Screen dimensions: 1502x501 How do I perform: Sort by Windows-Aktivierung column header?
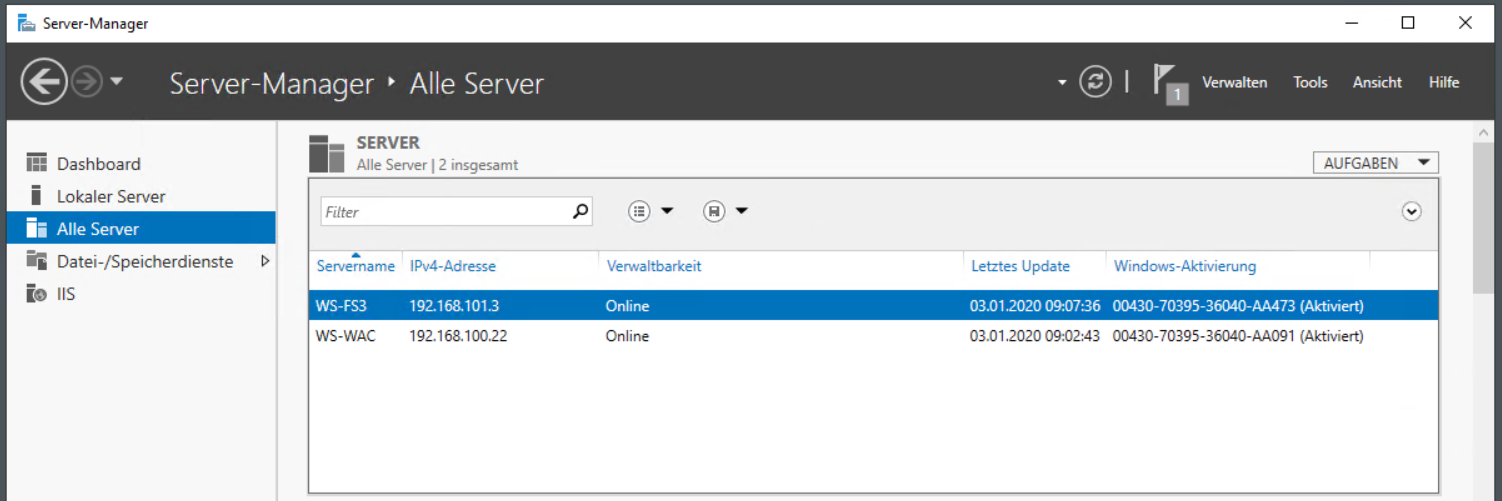1185,266
